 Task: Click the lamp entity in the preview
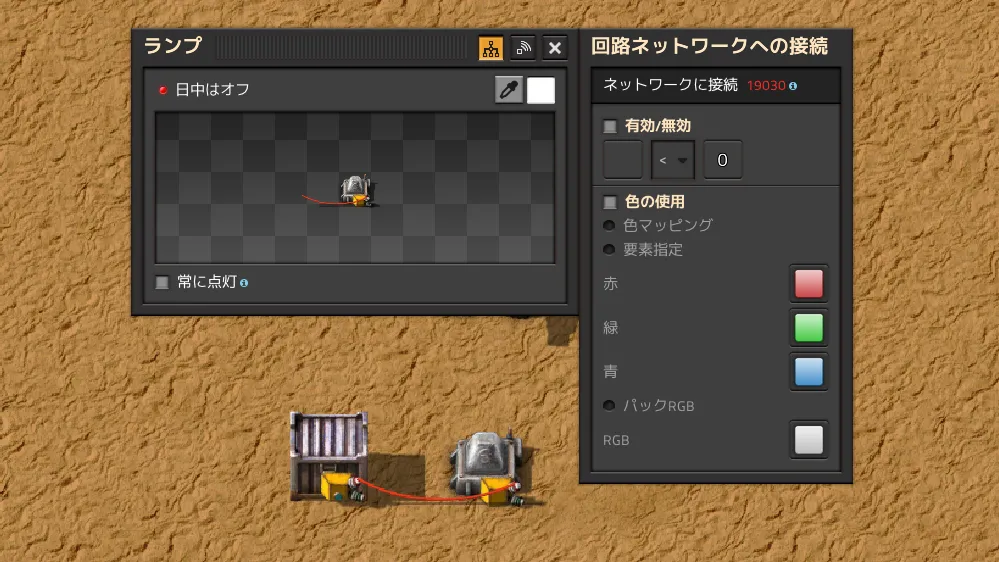pyautogui.click(x=356, y=191)
